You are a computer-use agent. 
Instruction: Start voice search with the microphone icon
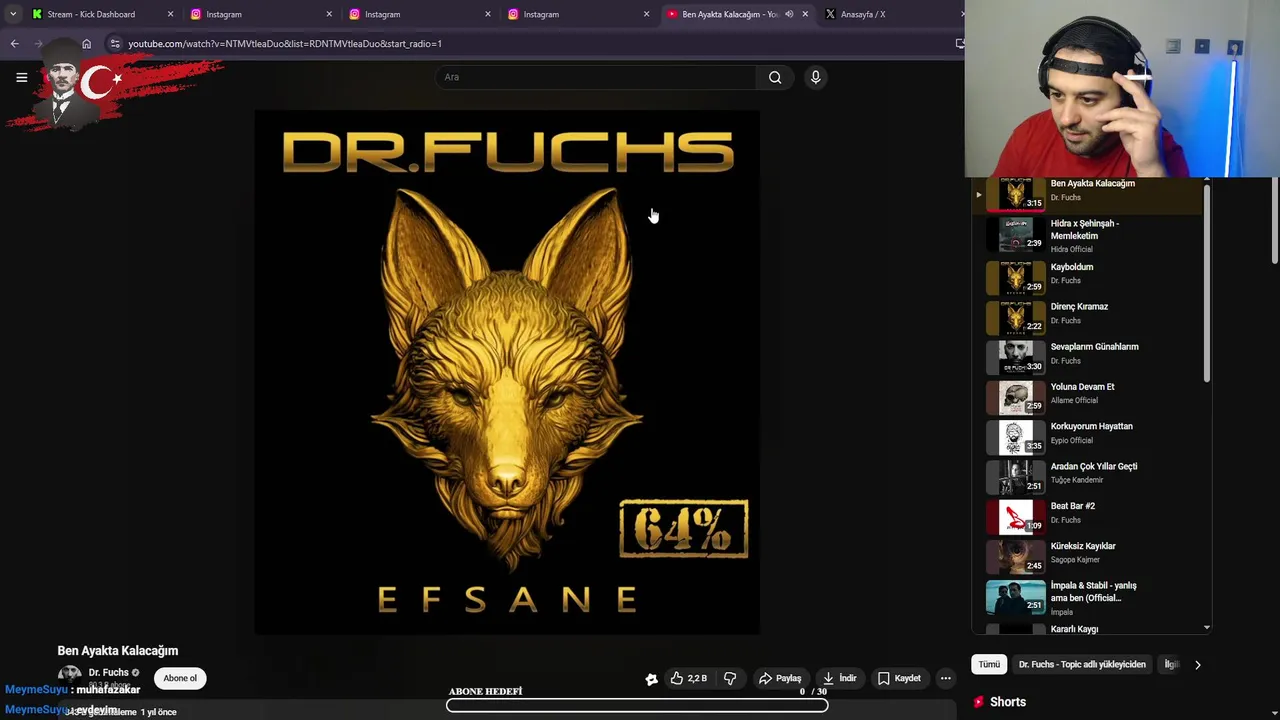coord(815,77)
